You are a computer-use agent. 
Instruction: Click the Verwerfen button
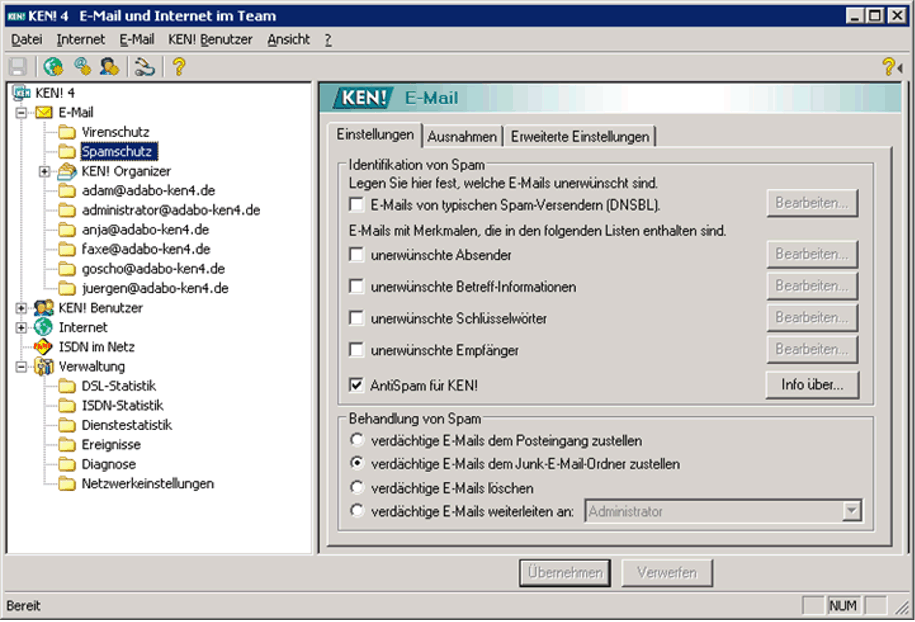coord(667,572)
